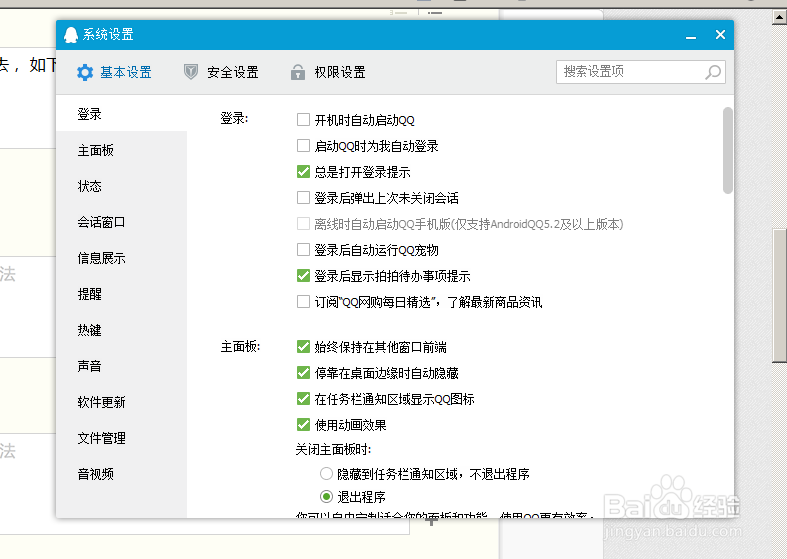Click the background browser window's scrollbar thumb
This screenshot has width=787, height=559.
[779, 294]
